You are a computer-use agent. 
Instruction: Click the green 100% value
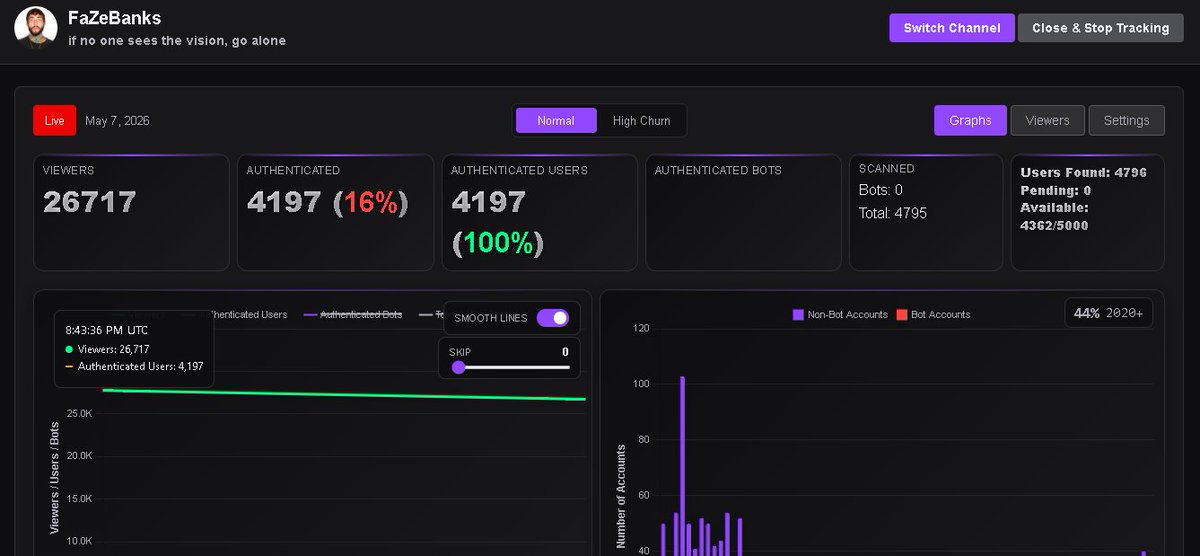(497, 243)
